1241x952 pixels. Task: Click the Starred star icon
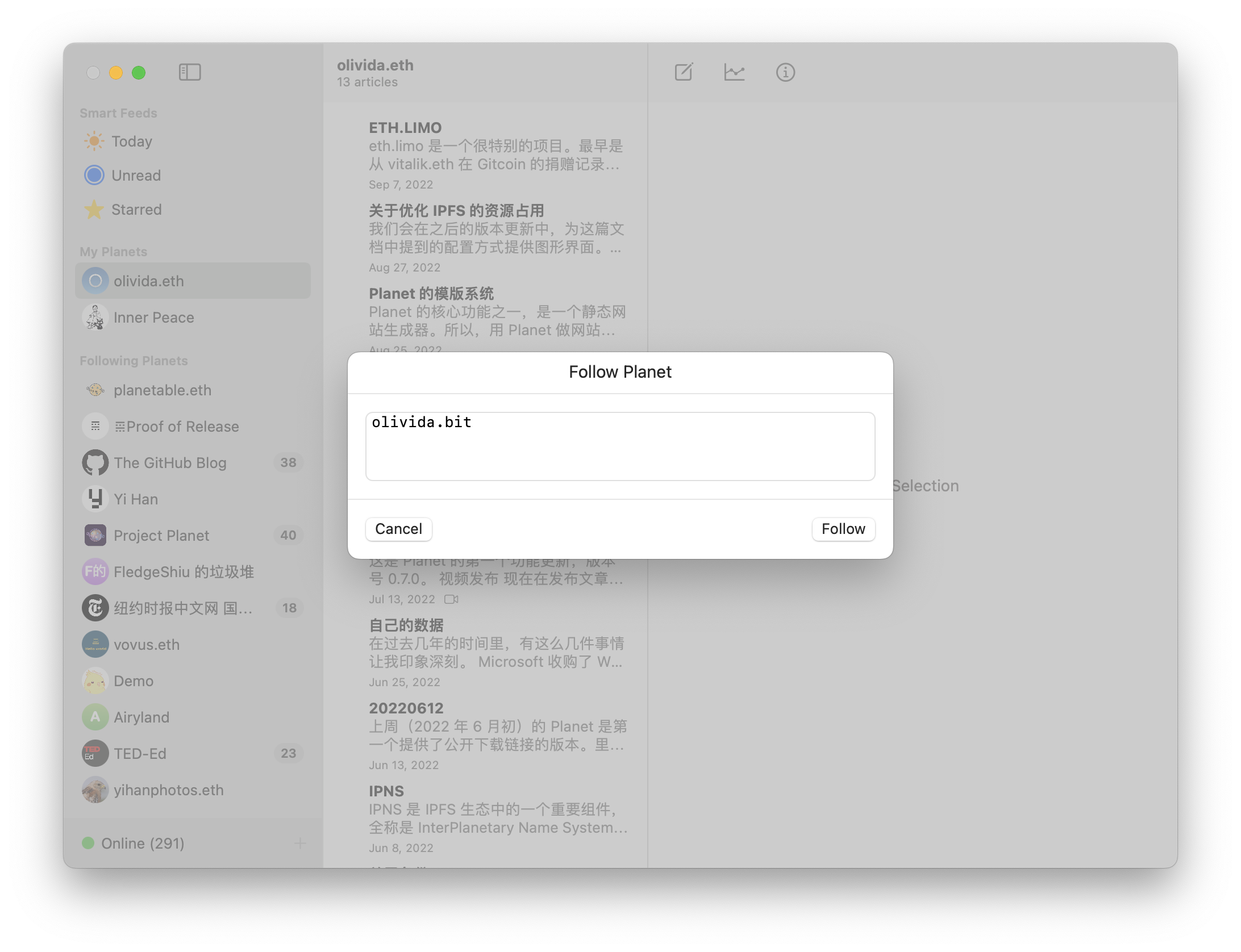(x=94, y=210)
